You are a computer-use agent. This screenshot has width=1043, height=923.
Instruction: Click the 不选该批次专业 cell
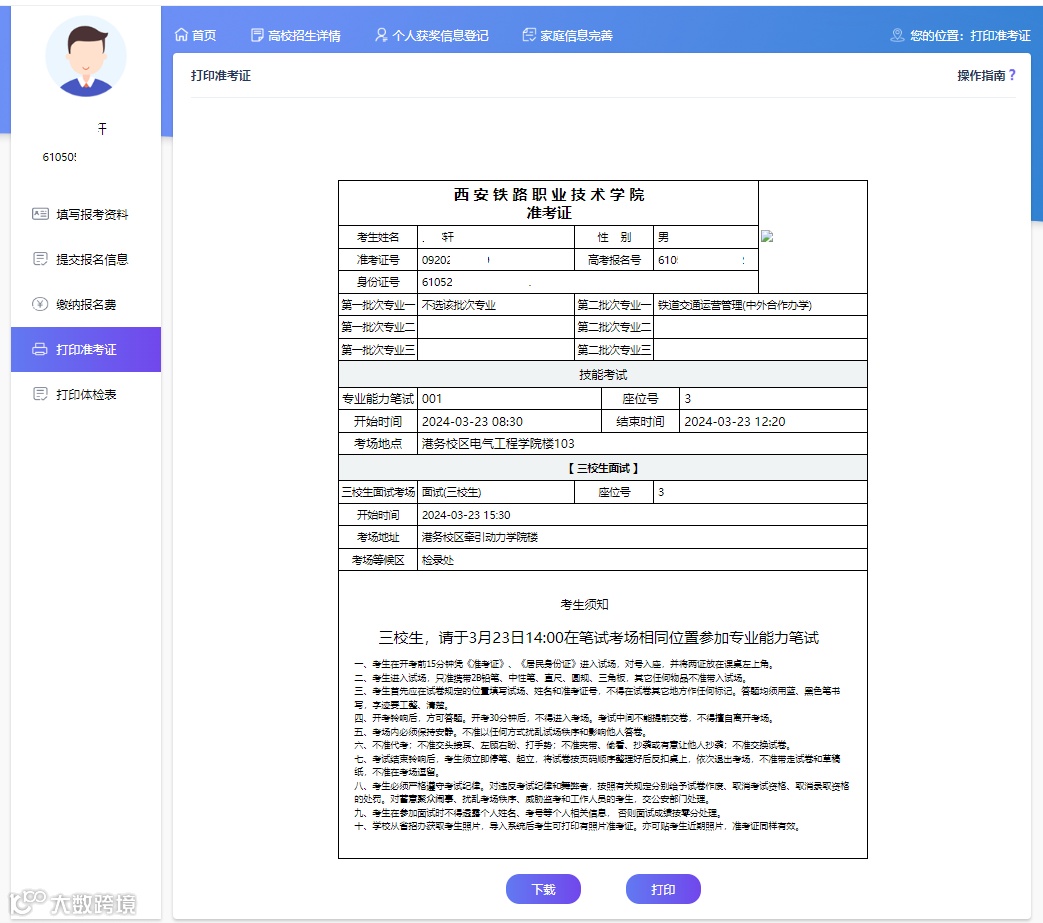click(496, 305)
